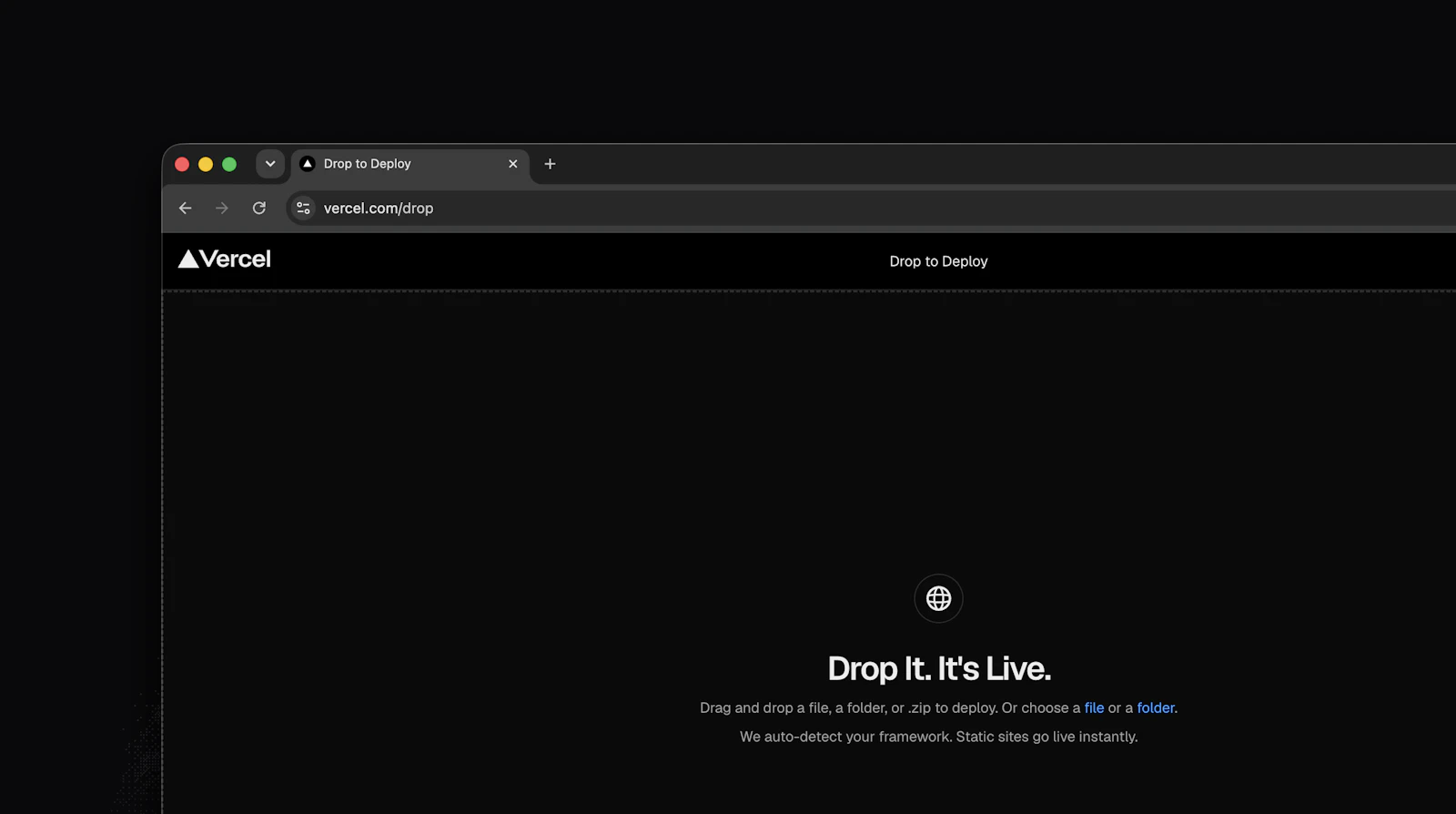Select the Drop to Deploy tab
This screenshot has width=1456, height=814.
[410, 165]
